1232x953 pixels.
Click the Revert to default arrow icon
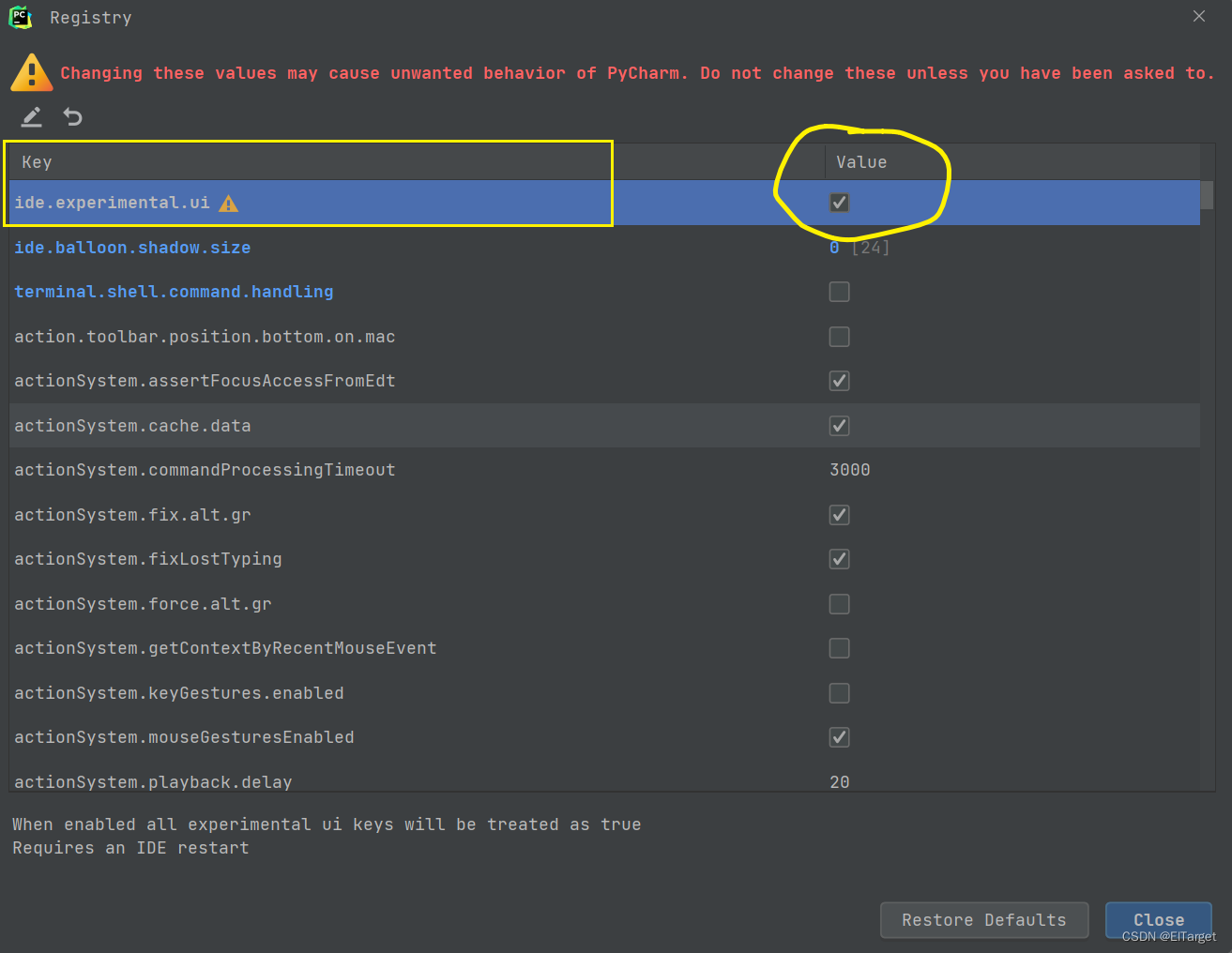coord(72,117)
